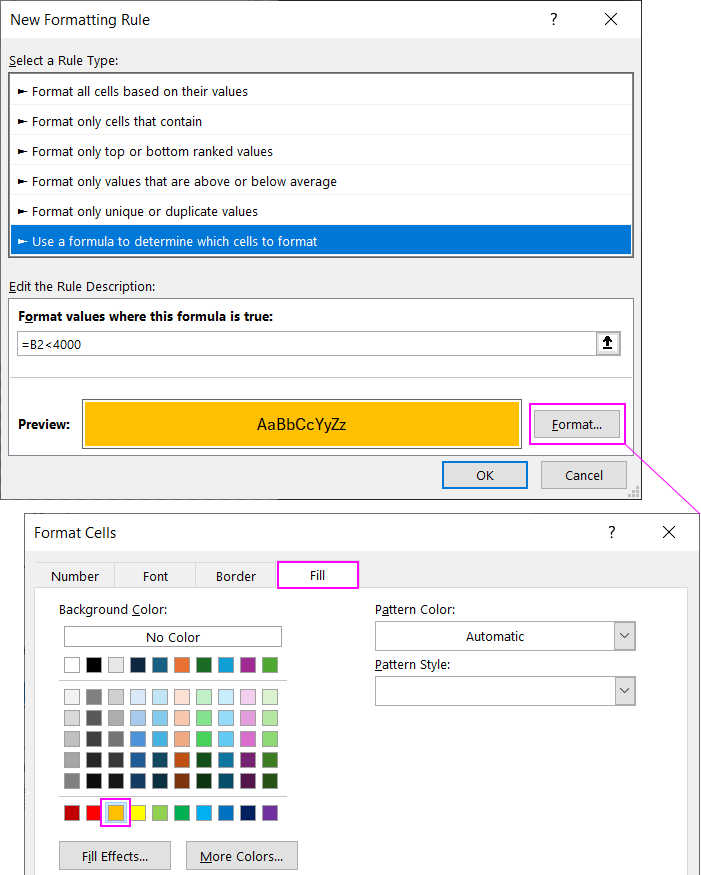The image size is (701, 875).
Task: Pick the orange-gold standard color swatch
Action: [x=116, y=813]
